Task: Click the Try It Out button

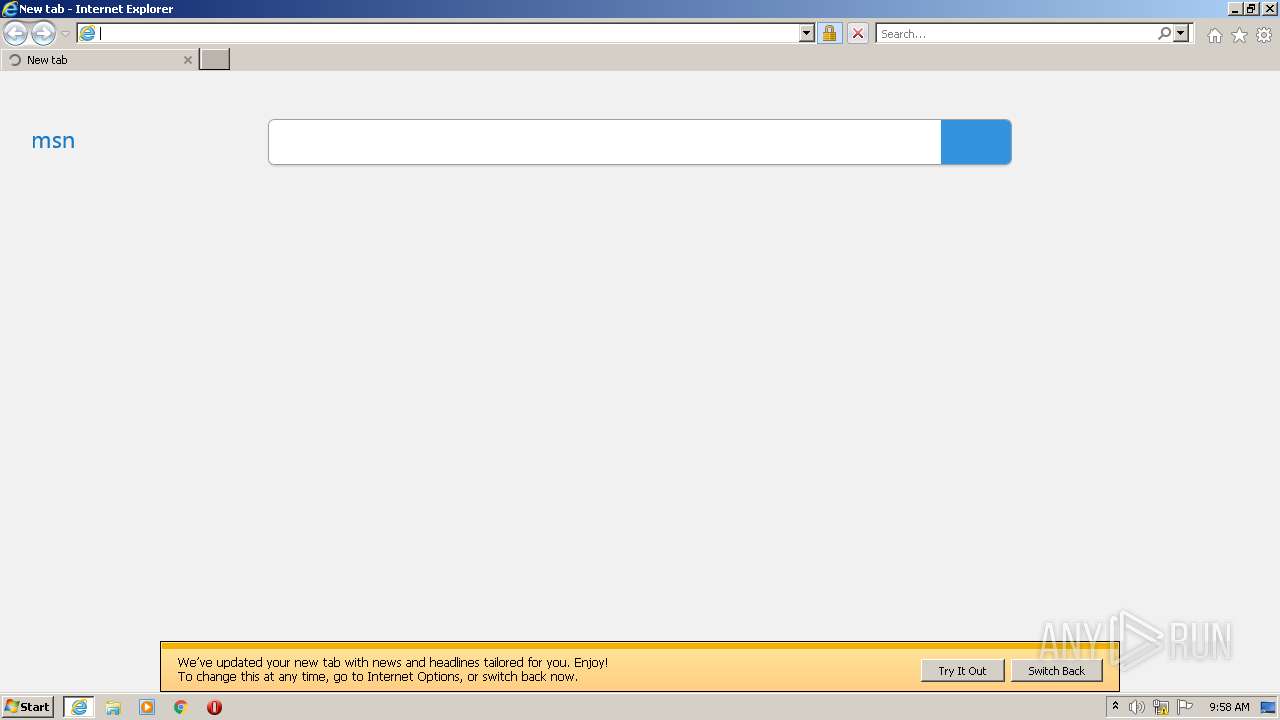Action: click(x=962, y=671)
